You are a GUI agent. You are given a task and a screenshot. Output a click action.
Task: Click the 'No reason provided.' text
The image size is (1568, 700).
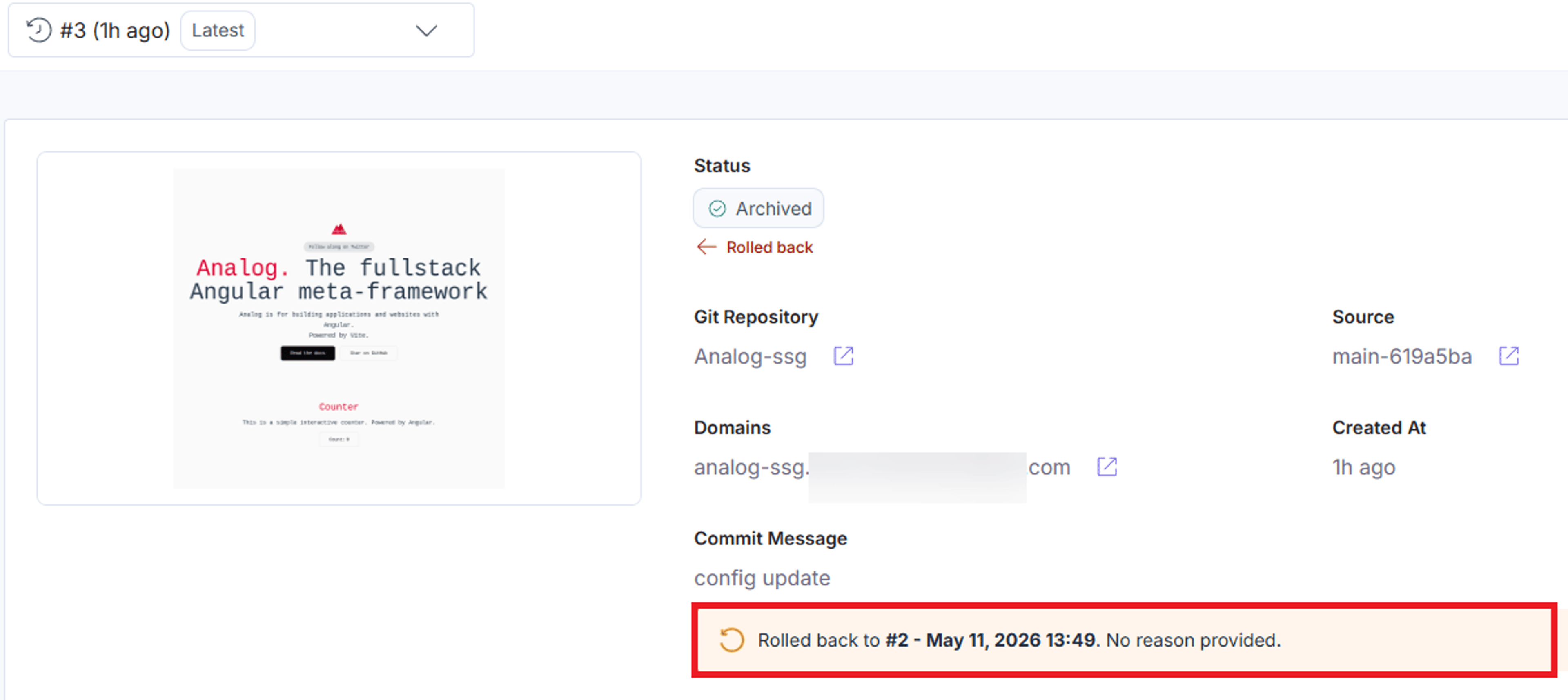tap(1193, 640)
